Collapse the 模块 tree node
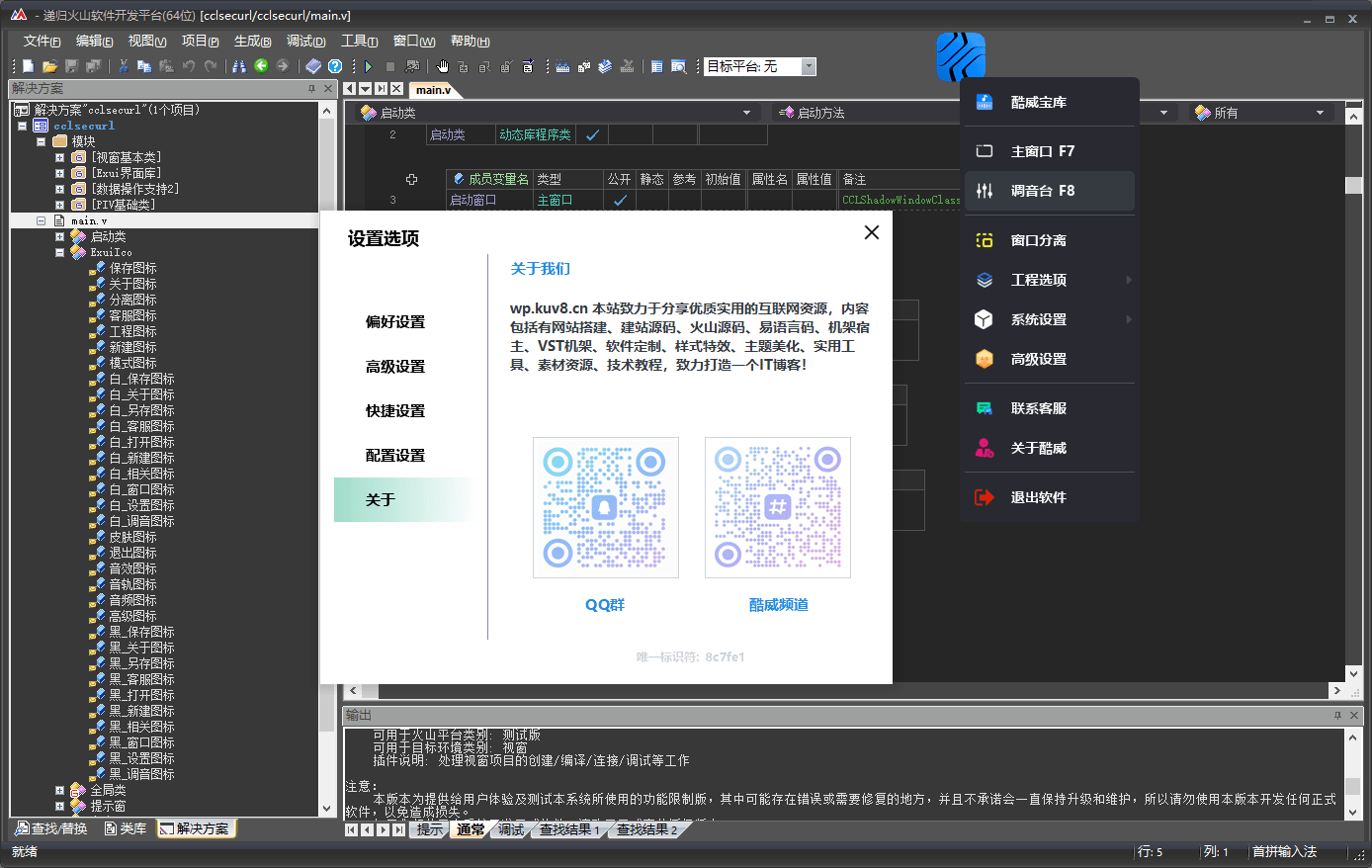1372x868 pixels. coord(41,141)
